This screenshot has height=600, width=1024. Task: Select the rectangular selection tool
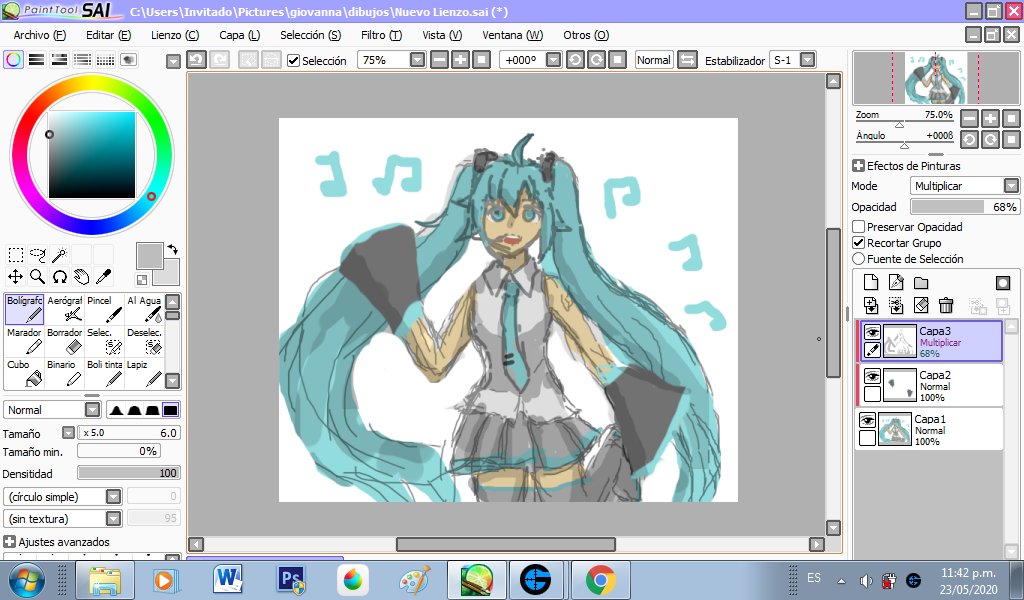point(16,255)
